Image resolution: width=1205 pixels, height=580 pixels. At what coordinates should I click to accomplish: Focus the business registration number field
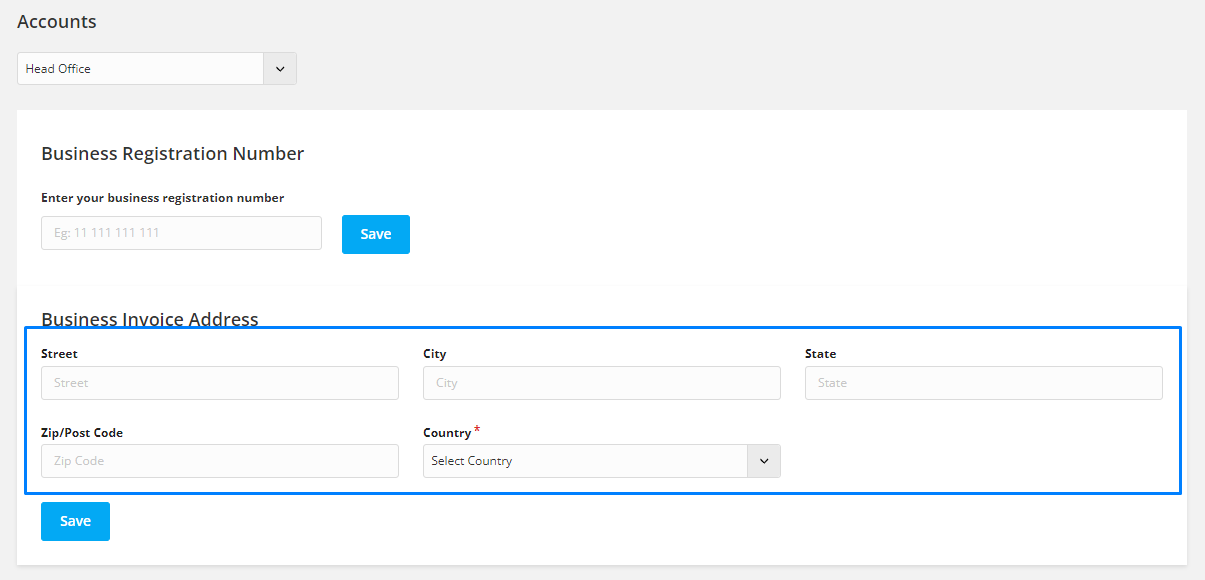click(x=181, y=233)
